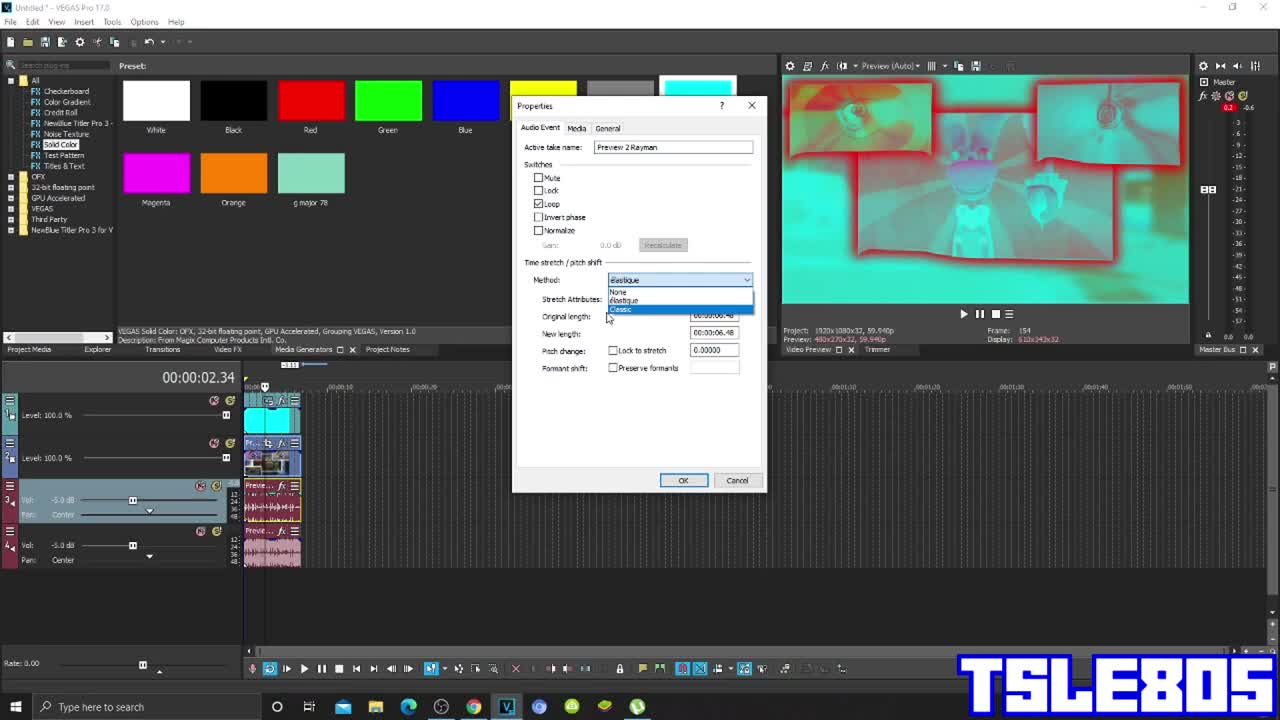Expand the OFX folder node
The image size is (1280, 720).
[11, 177]
